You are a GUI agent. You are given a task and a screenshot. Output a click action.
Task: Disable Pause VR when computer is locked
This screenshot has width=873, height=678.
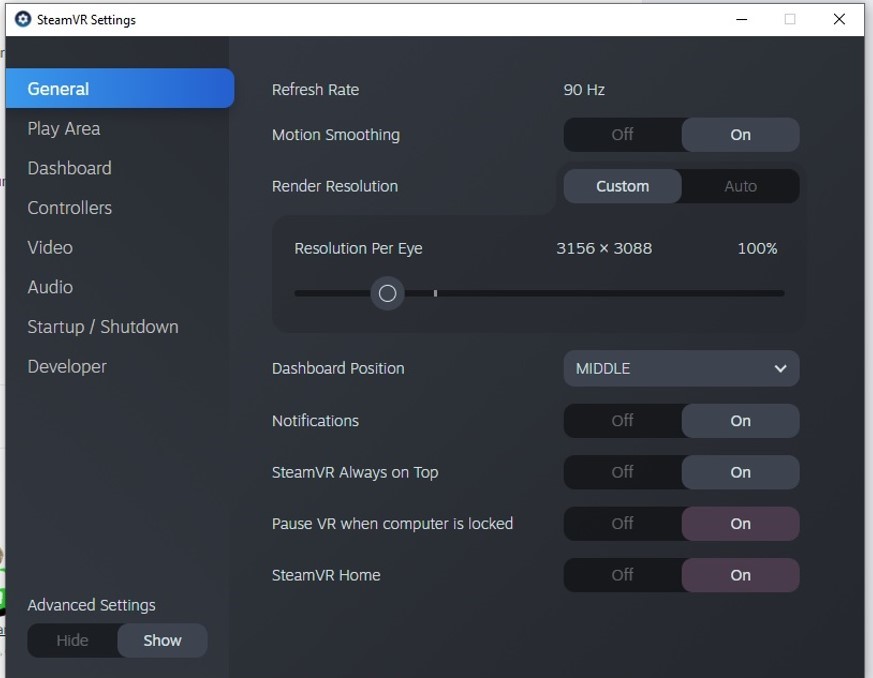click(622, 524)
